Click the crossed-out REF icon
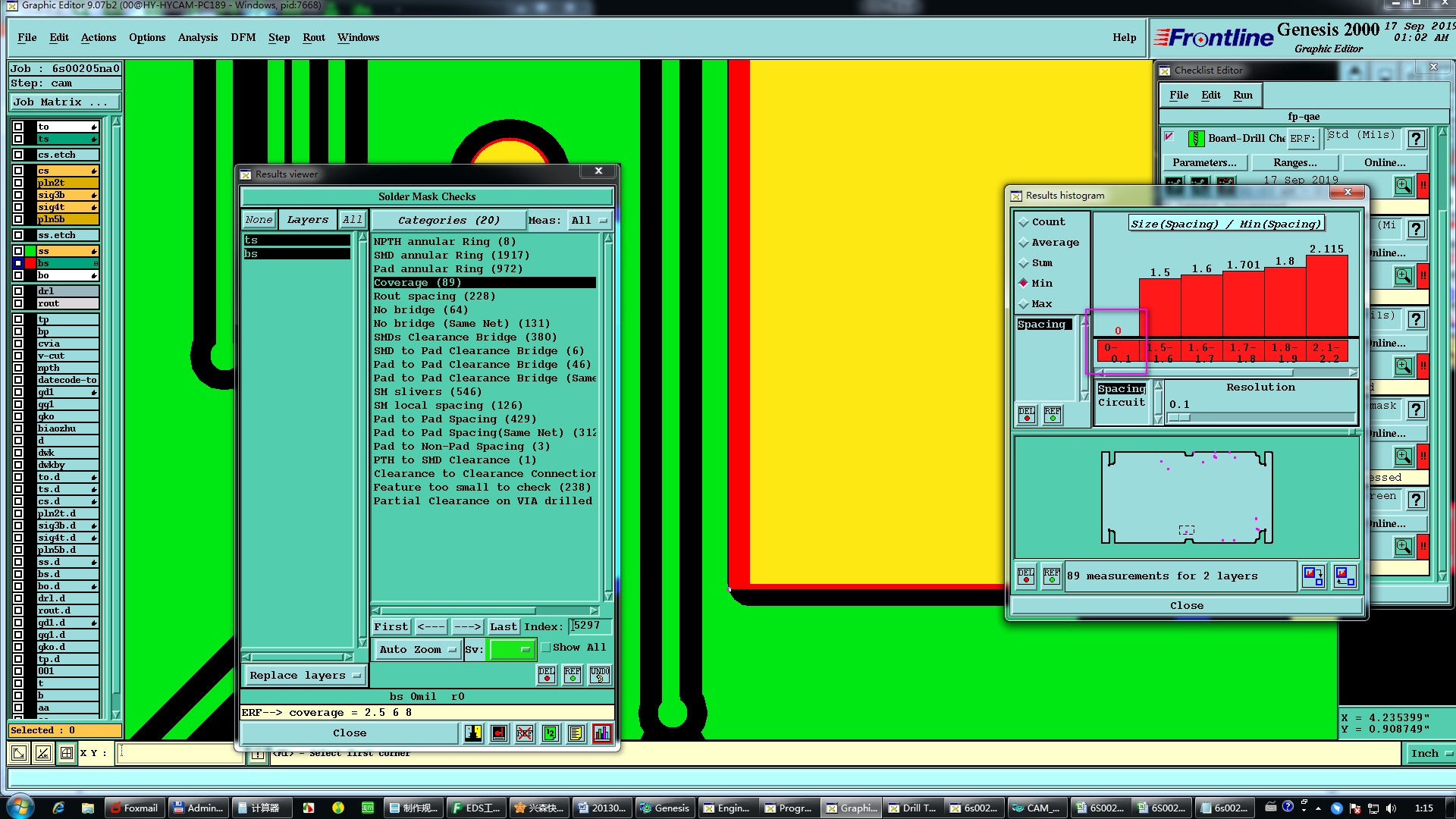This screenshot has height=819, width=1456. (x=524, y=733)
